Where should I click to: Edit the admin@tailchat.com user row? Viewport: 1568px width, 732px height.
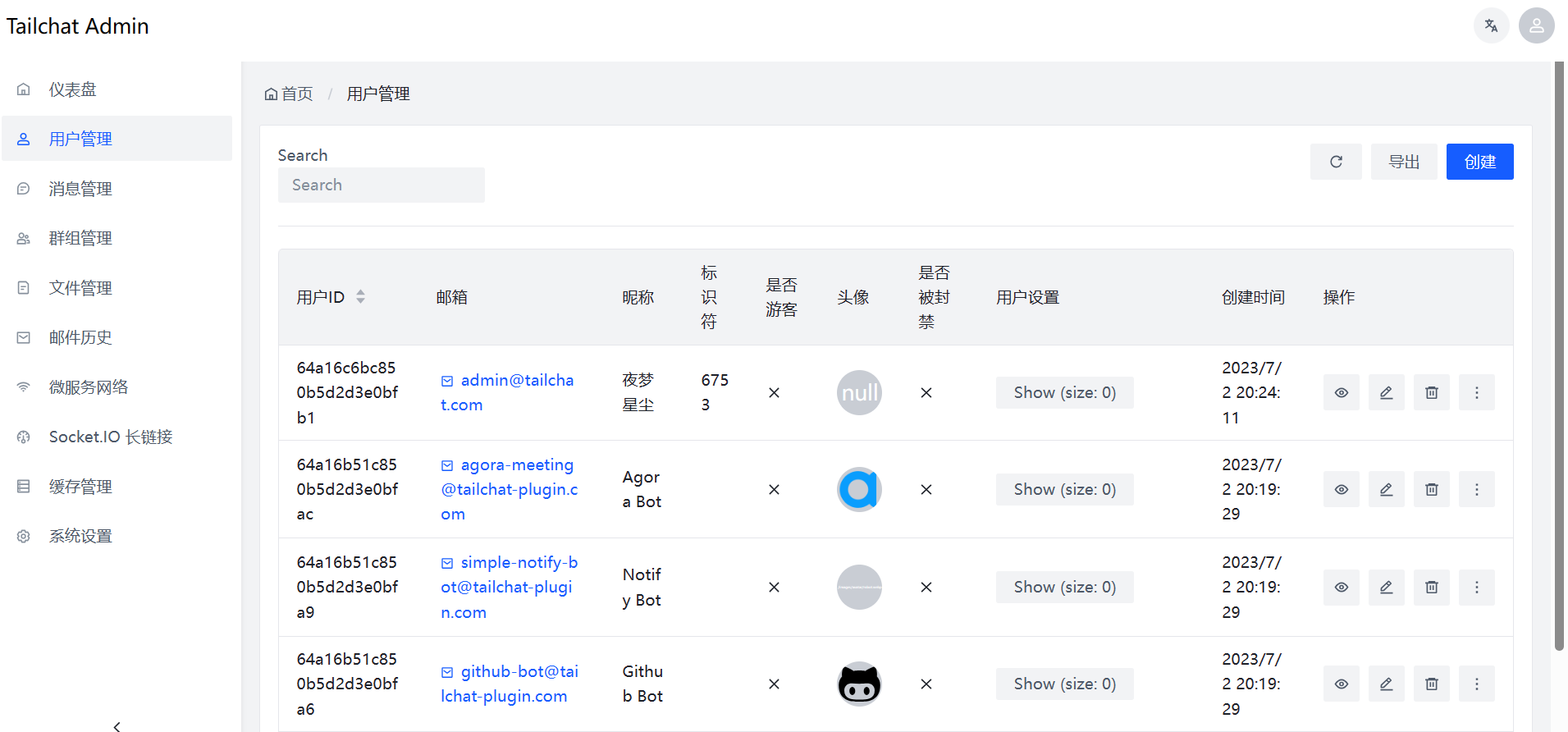(x=1386, y=393)
